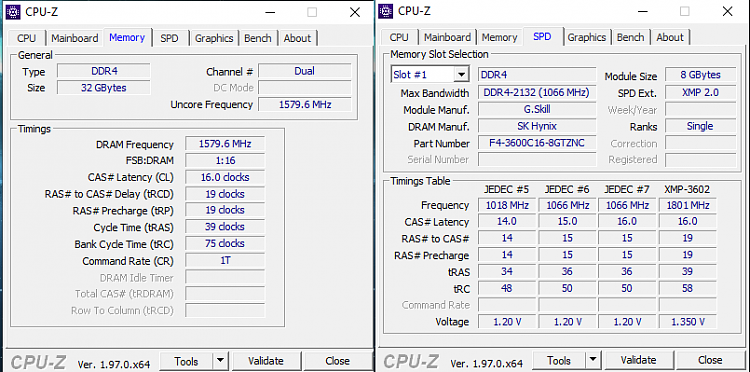Viewport: 750px width, 372px height.
Task: Click the FSB:DRAM 1:16 value
Action: [x=225, y=161]
